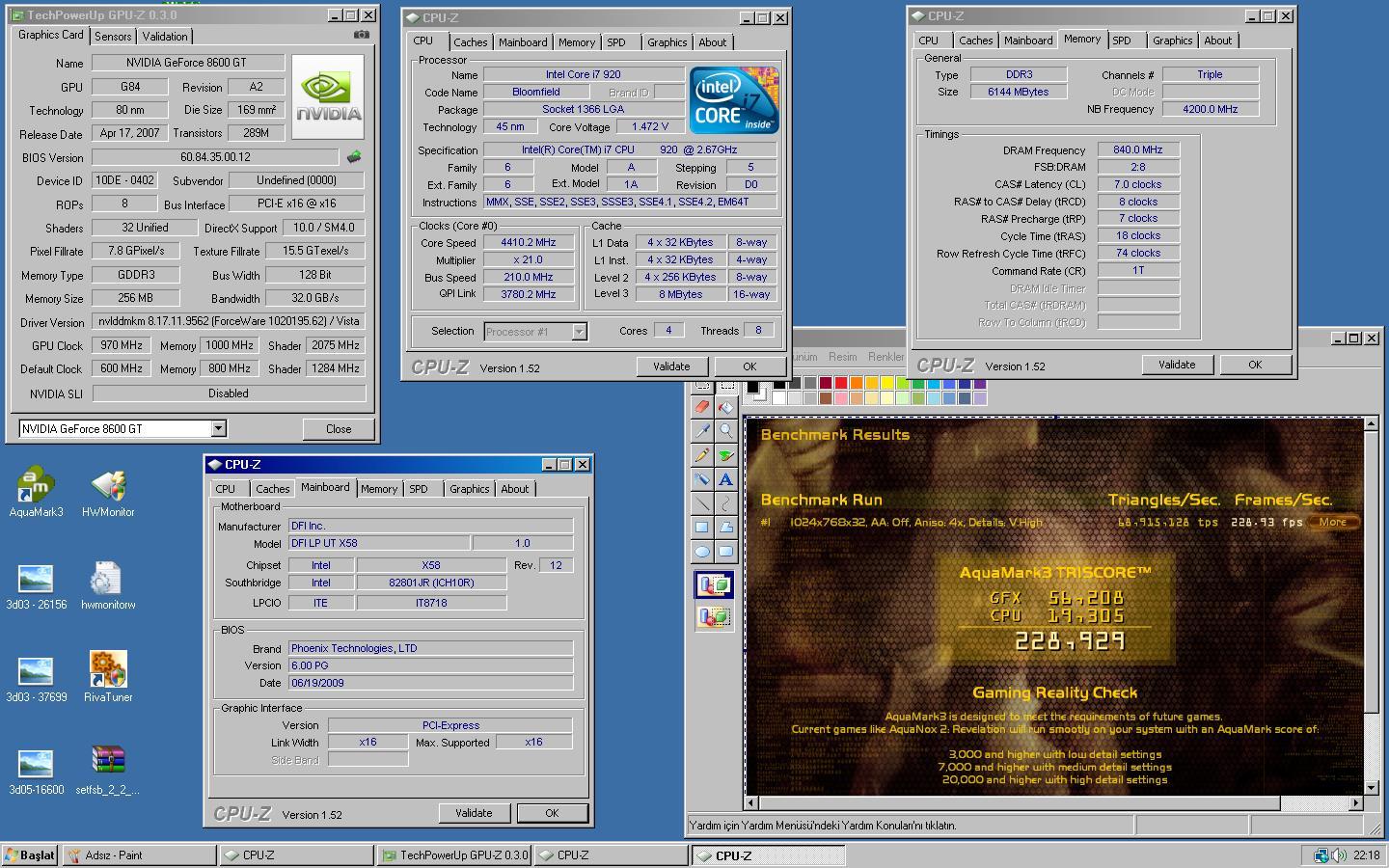
Task: Switch to TechPowerUp GPU-Z taskbar button
Action: pyautogui.click(x=453, y=855)
